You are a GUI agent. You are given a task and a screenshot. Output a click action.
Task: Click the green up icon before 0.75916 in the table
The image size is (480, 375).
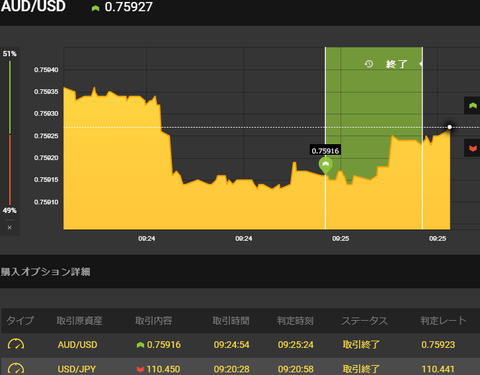(140, 345)
